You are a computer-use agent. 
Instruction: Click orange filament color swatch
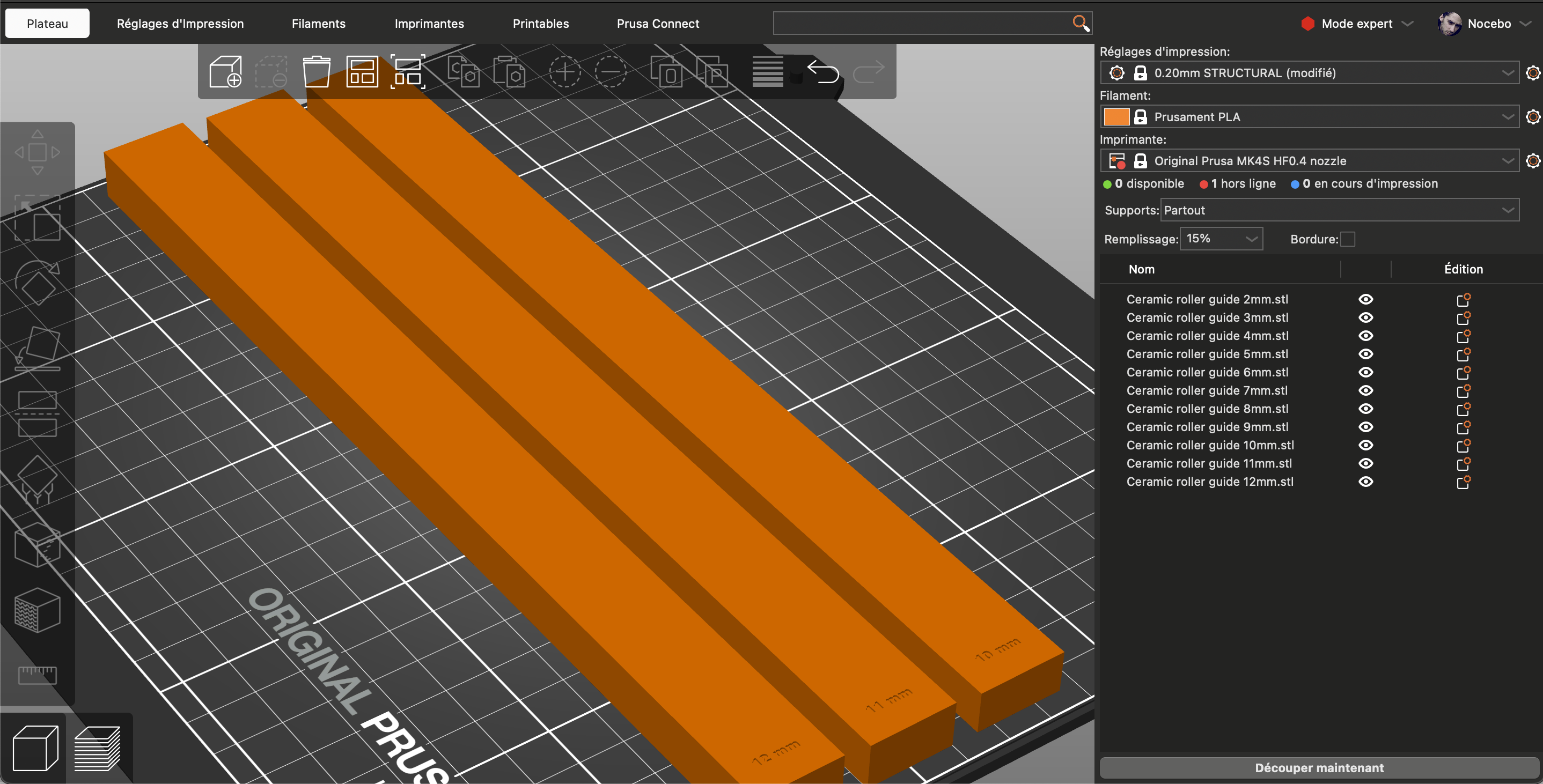pos(1116,117)
